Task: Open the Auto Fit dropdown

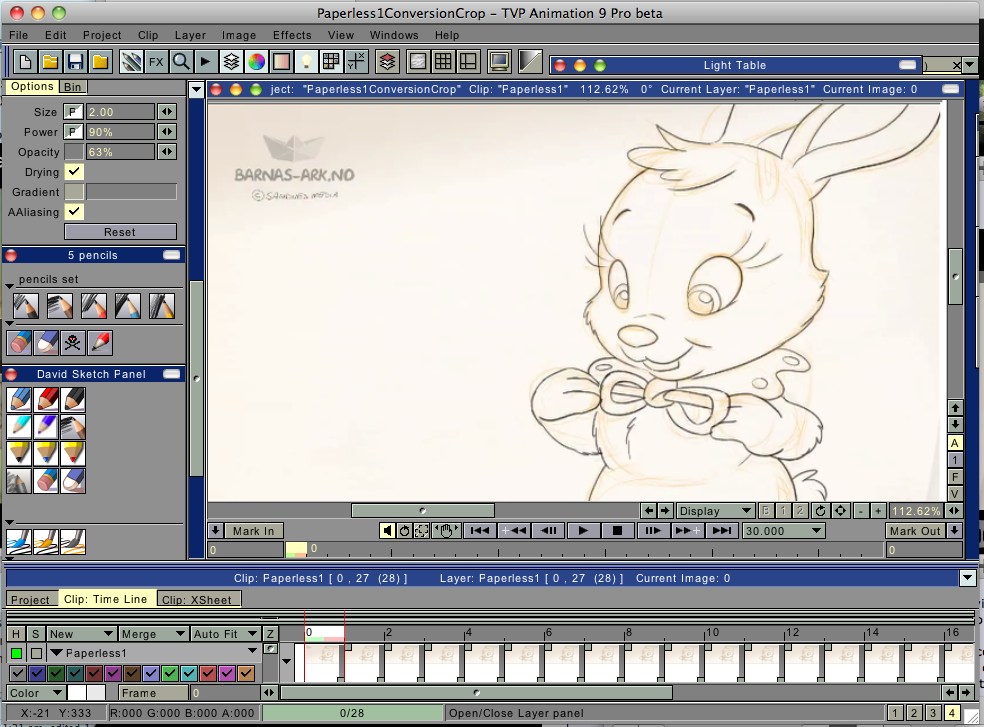Action: click(x=225, y=634)
